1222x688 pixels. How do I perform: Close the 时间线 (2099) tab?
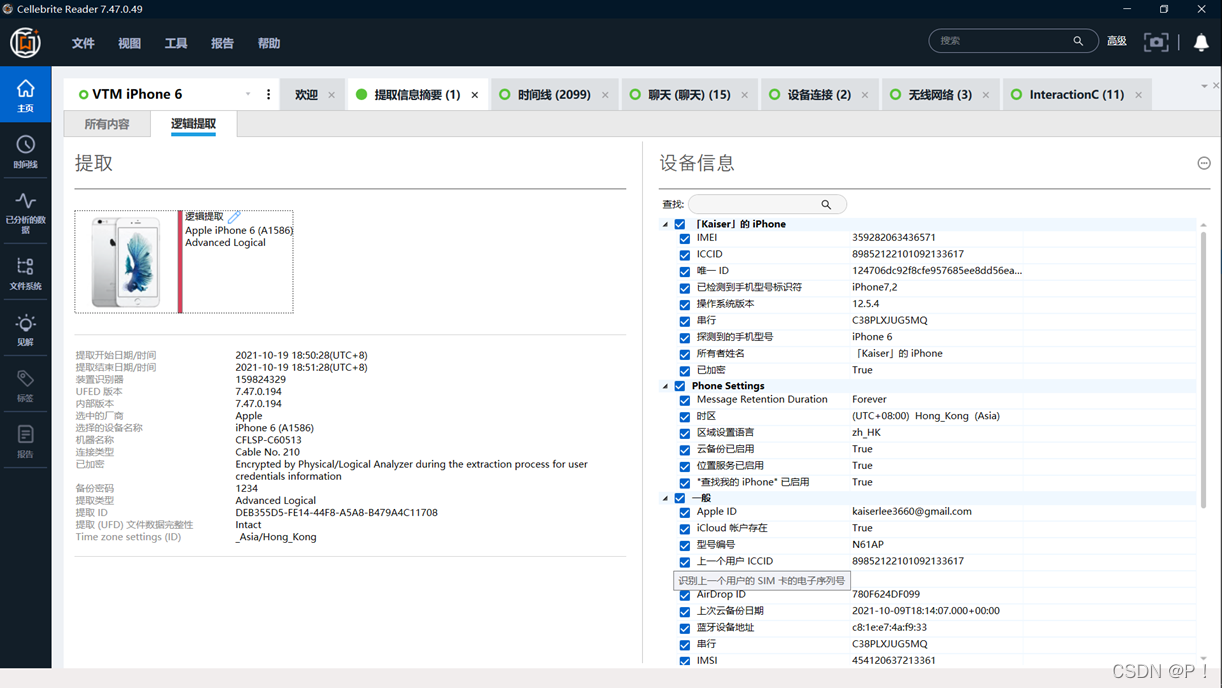coord(605,95)
